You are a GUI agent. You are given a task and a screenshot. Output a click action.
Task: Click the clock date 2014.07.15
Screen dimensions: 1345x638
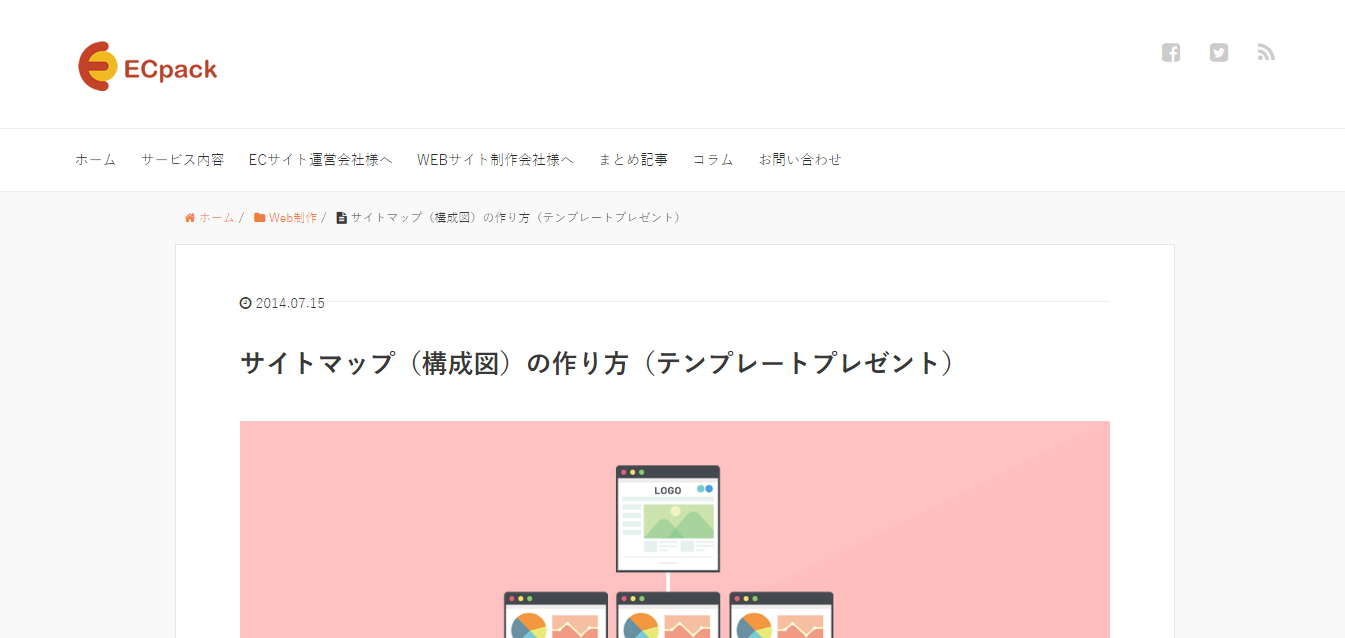(x=283, y=303)
